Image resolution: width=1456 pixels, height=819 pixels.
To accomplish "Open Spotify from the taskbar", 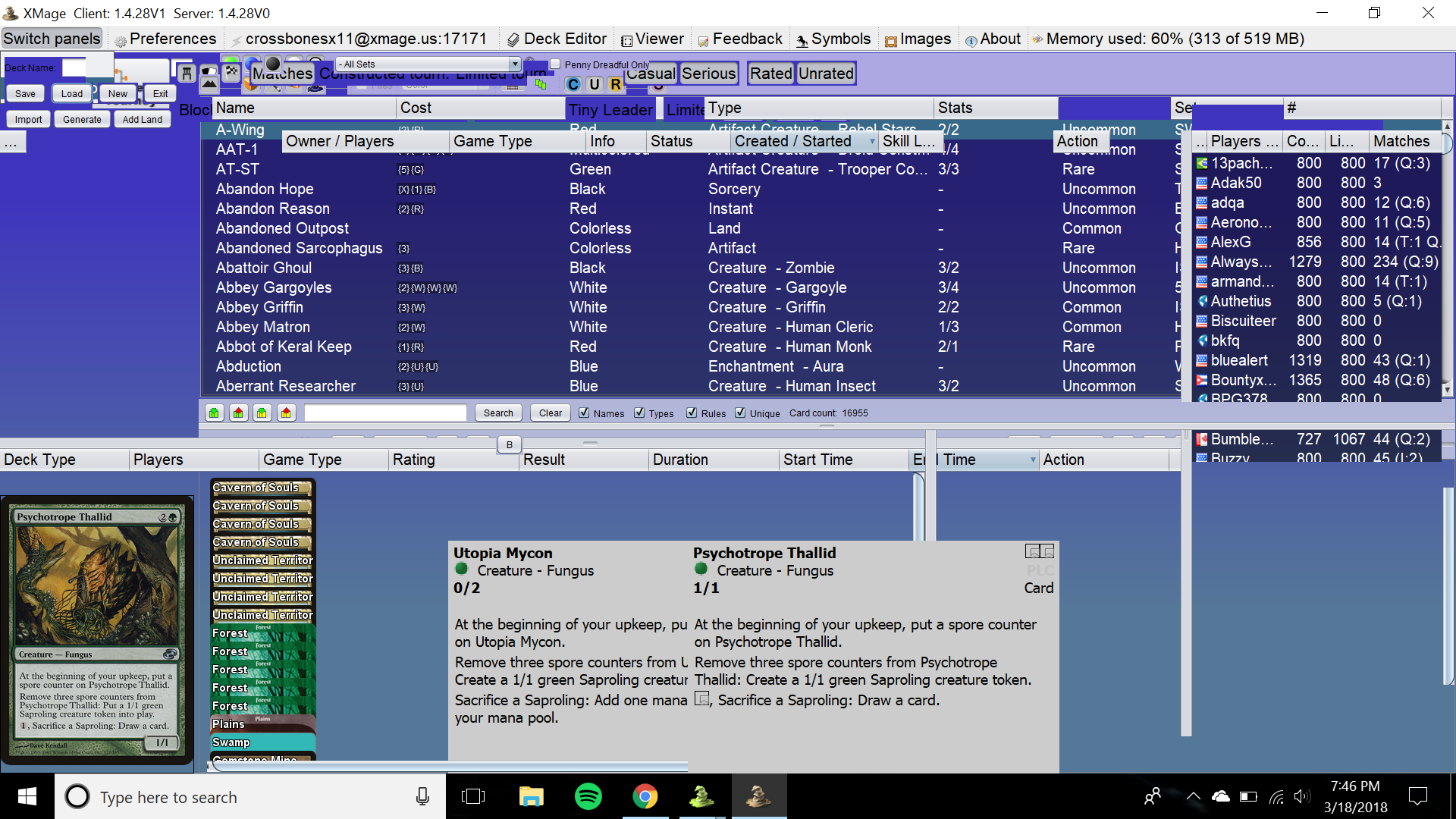I will point(588,796).
